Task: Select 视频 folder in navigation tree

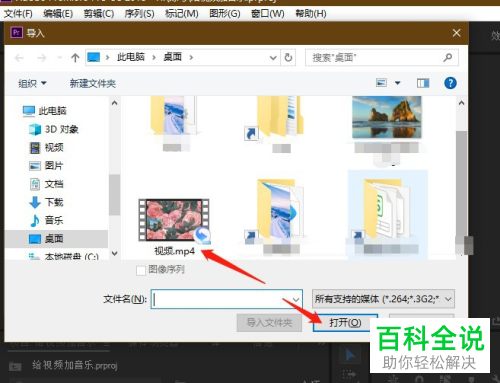Action: tap(46, 147)
